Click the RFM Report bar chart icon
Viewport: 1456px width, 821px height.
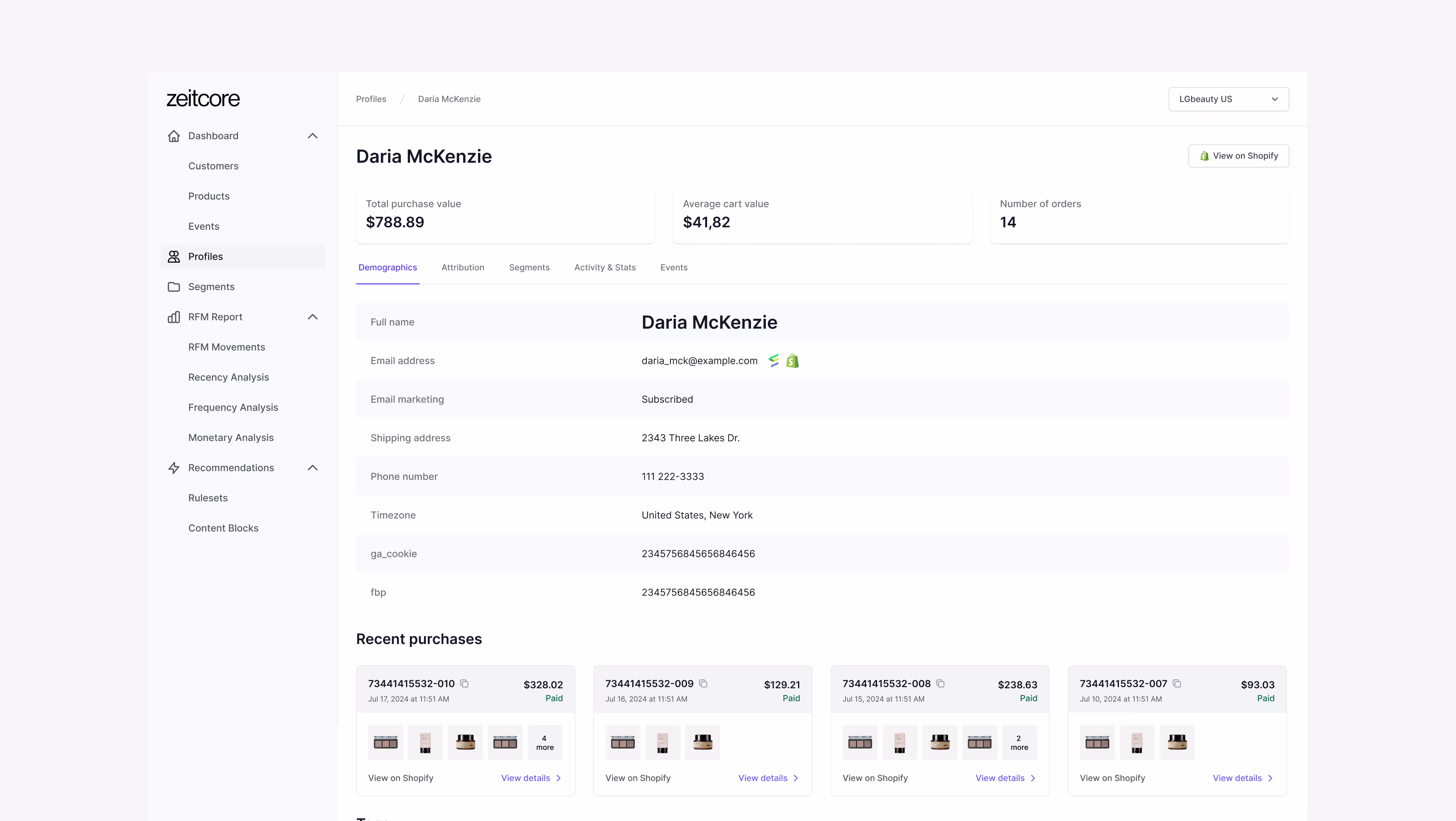click(x=174, y=316)
